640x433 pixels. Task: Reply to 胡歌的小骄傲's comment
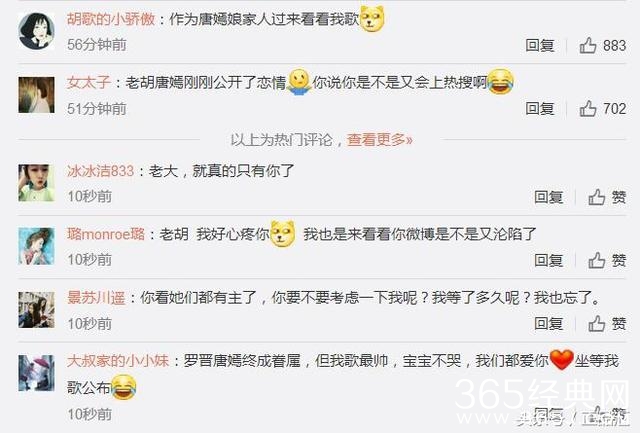[x=540, y=45]
